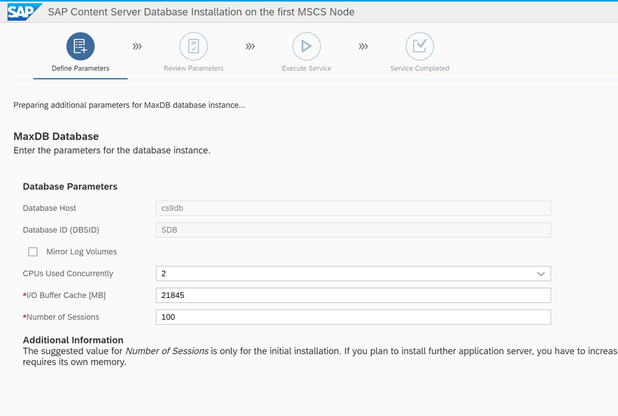The width and height of the screenshot is (618, 416).
Task: Click the Database ID field showing SDB
Action: 353,230
